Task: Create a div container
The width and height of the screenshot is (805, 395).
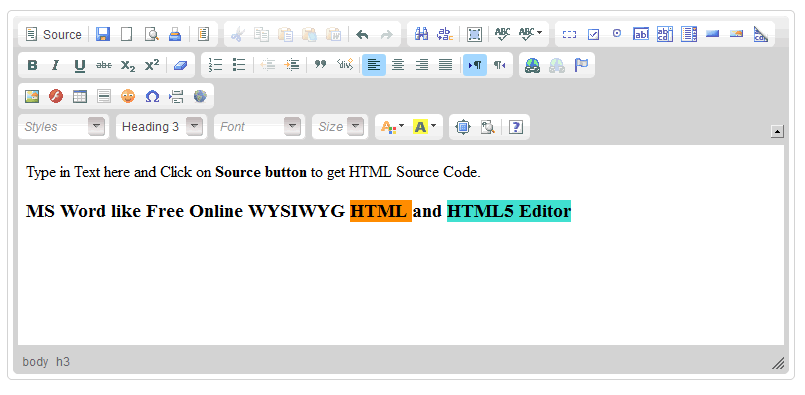Action: (344, 65)
